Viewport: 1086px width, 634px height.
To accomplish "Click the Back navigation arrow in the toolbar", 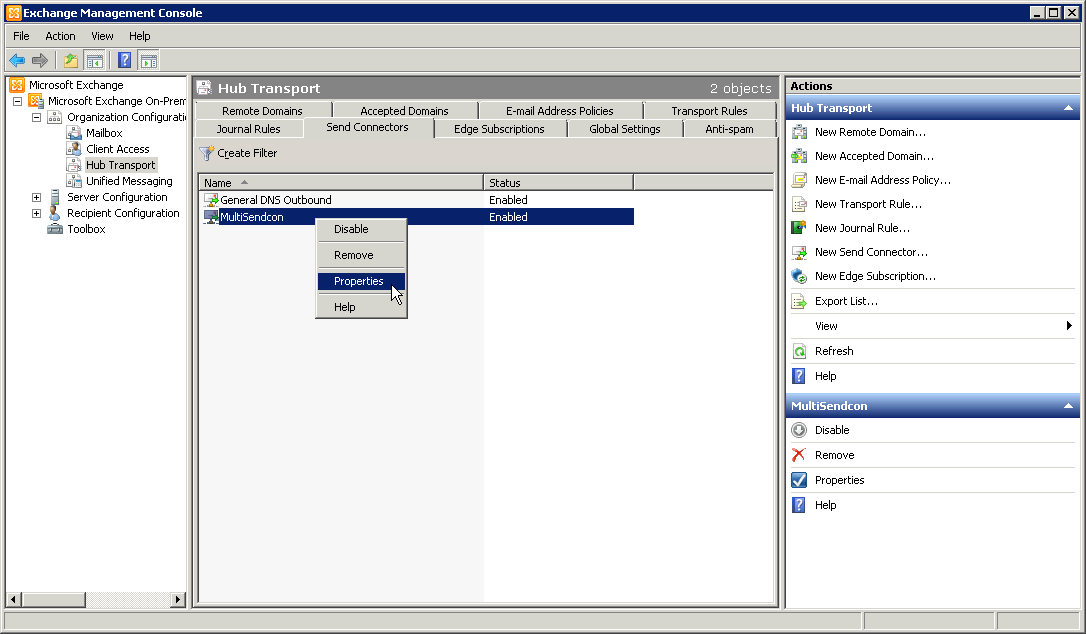I will 17,60.
